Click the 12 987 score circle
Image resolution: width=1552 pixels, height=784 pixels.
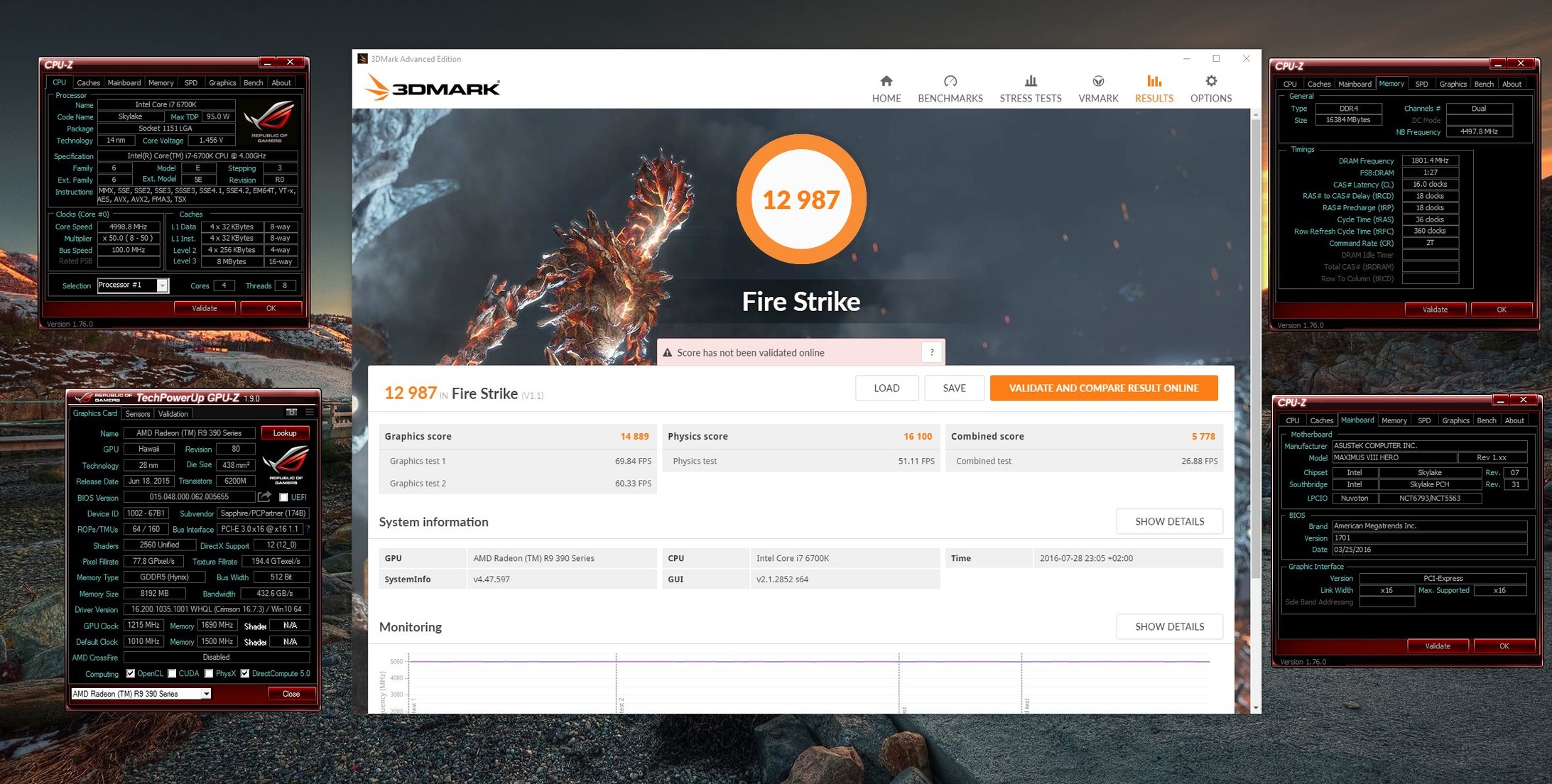pyautogui.click(x=801, y=200)
